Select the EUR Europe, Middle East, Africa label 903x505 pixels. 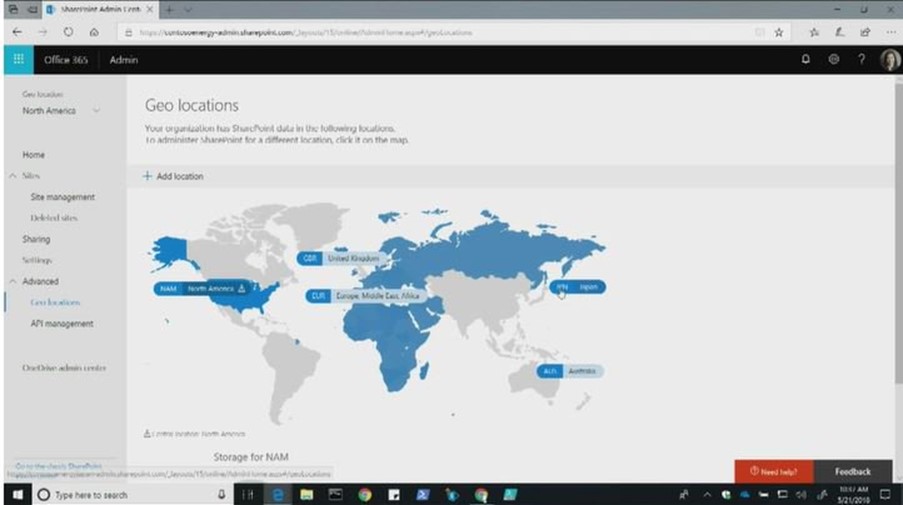365,296
